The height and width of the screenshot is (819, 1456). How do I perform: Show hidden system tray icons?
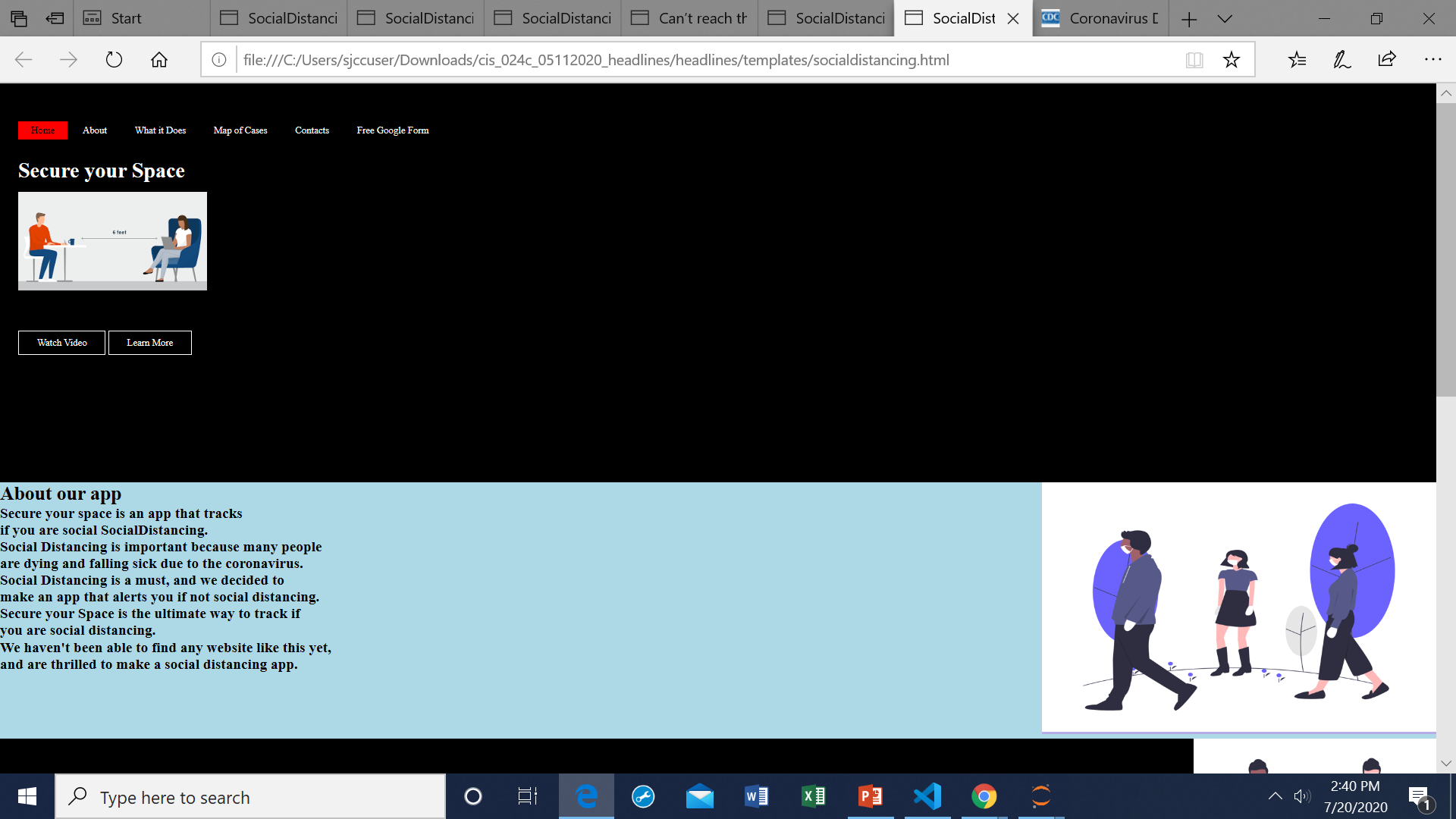(1276, 796)
